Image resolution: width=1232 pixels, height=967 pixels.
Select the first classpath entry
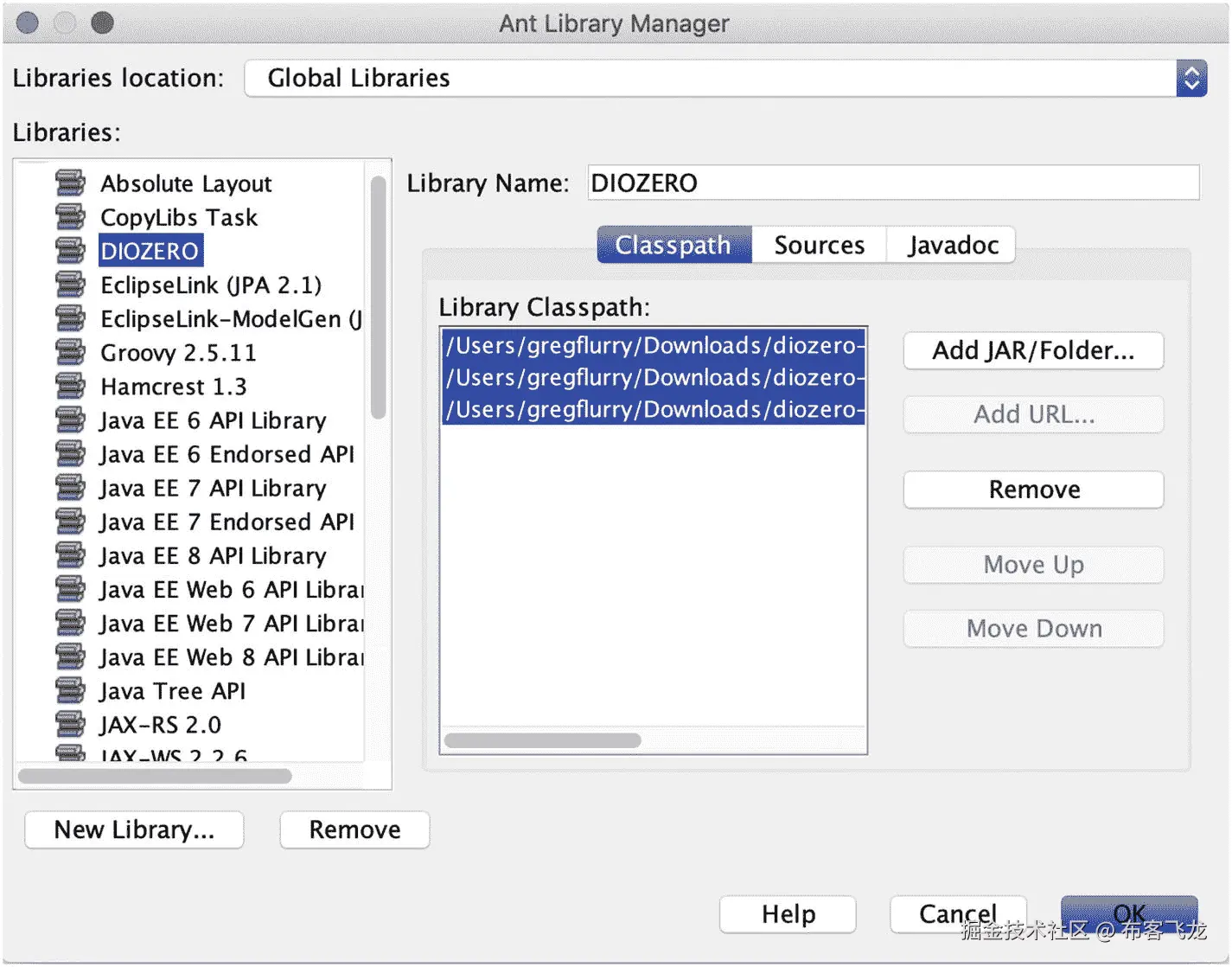[x=654, y=346]
